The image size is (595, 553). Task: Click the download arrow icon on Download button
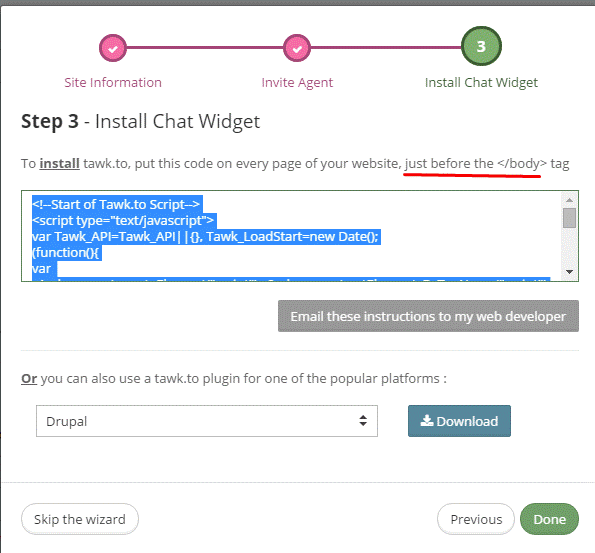(x=427, y=421)
